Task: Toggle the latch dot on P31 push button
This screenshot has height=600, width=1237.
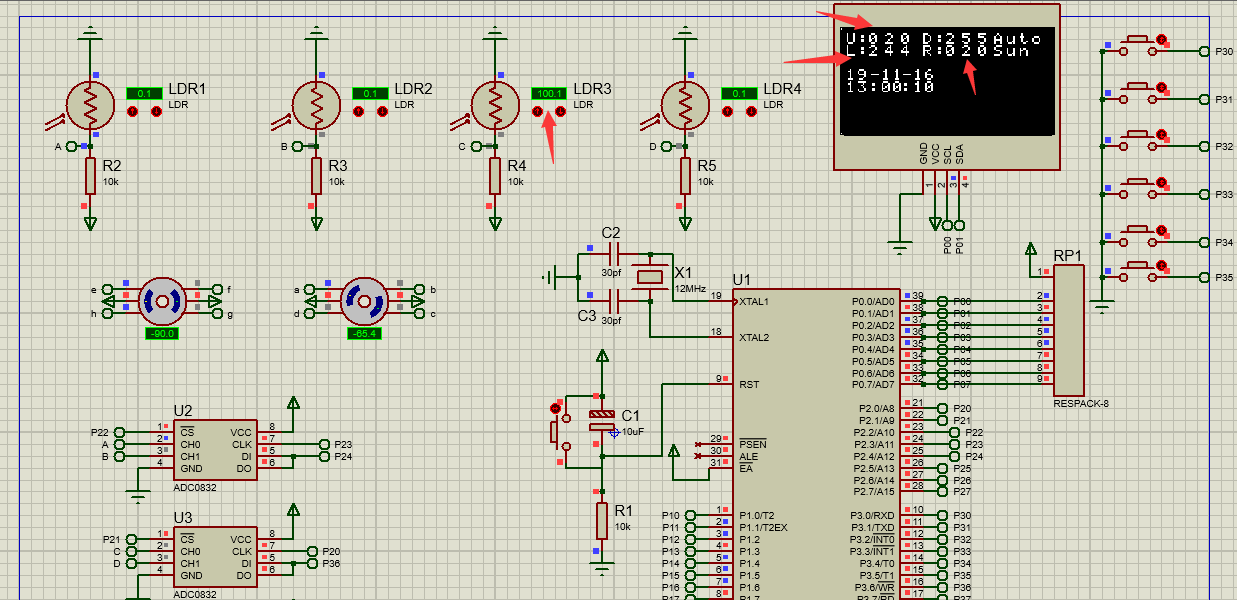Action: (x=1161, y=88)
